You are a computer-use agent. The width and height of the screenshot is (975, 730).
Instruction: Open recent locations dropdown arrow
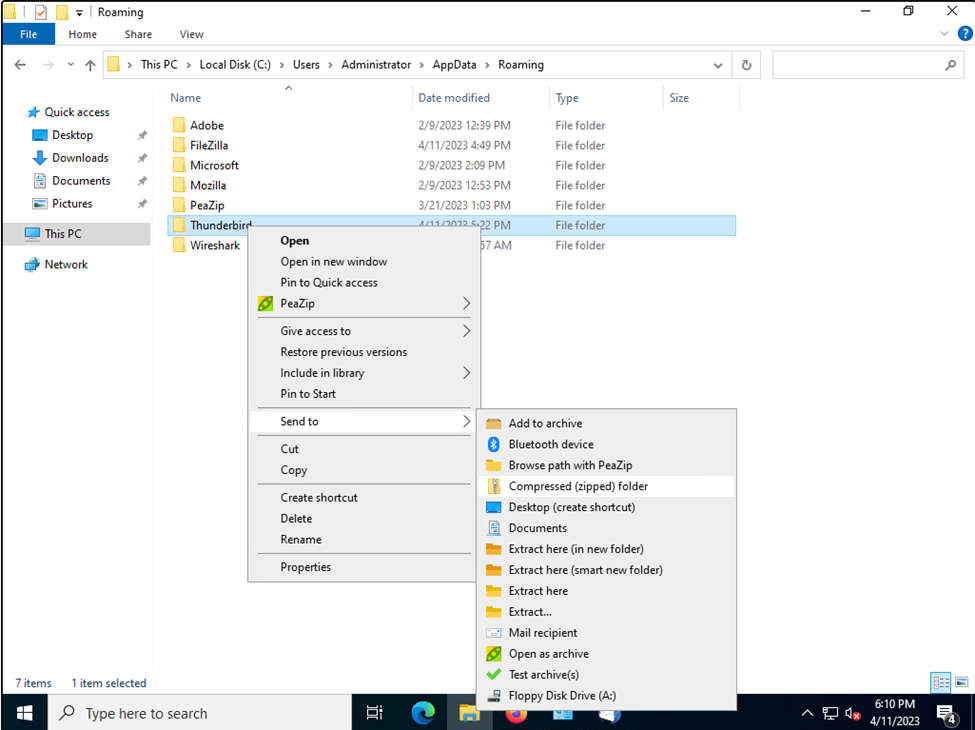[x=70, y=65]
